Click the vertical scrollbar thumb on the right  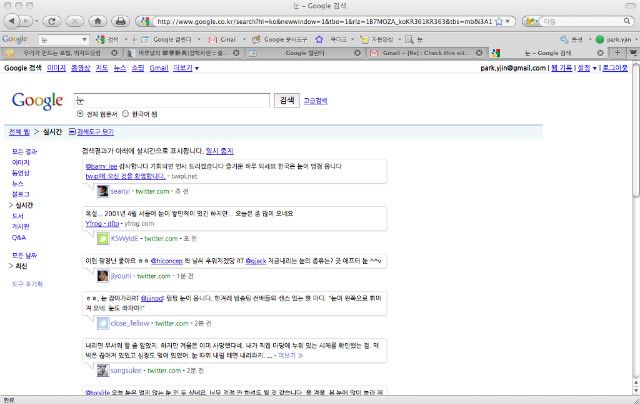click(636, 130)
